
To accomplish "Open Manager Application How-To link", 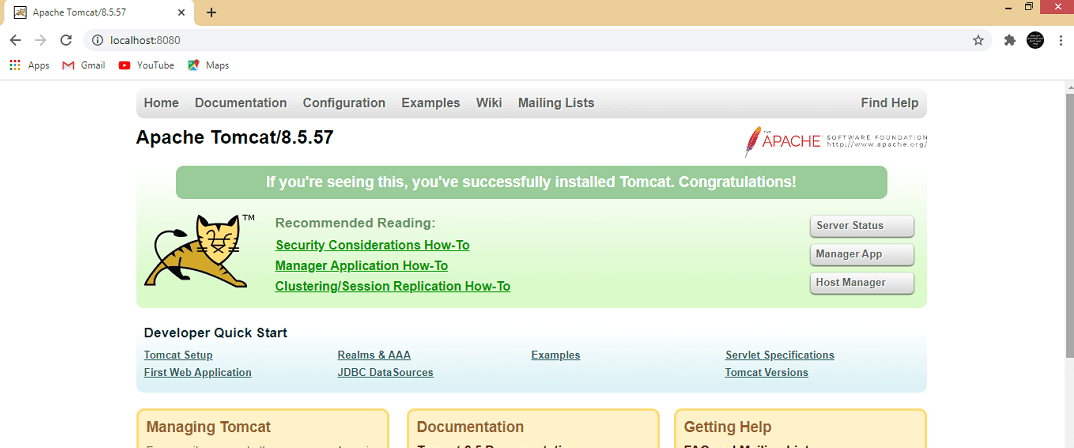I will (362, 266).
